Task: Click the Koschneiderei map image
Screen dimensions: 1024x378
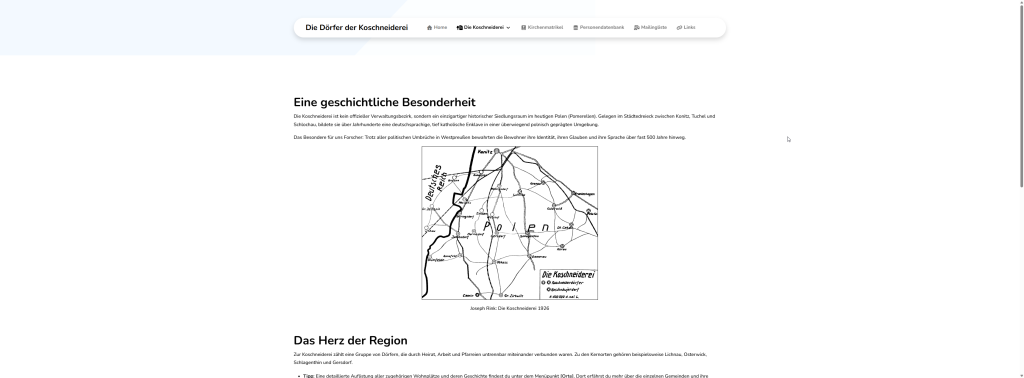Action: tap(509, 223)
